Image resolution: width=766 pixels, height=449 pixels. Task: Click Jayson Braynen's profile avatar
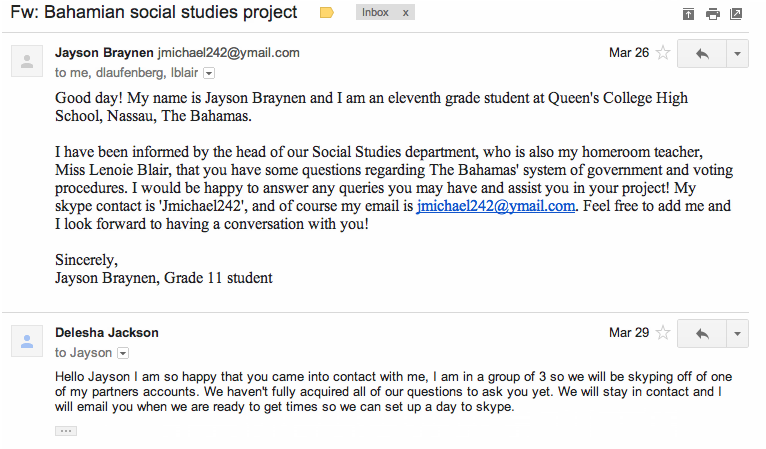27,61
